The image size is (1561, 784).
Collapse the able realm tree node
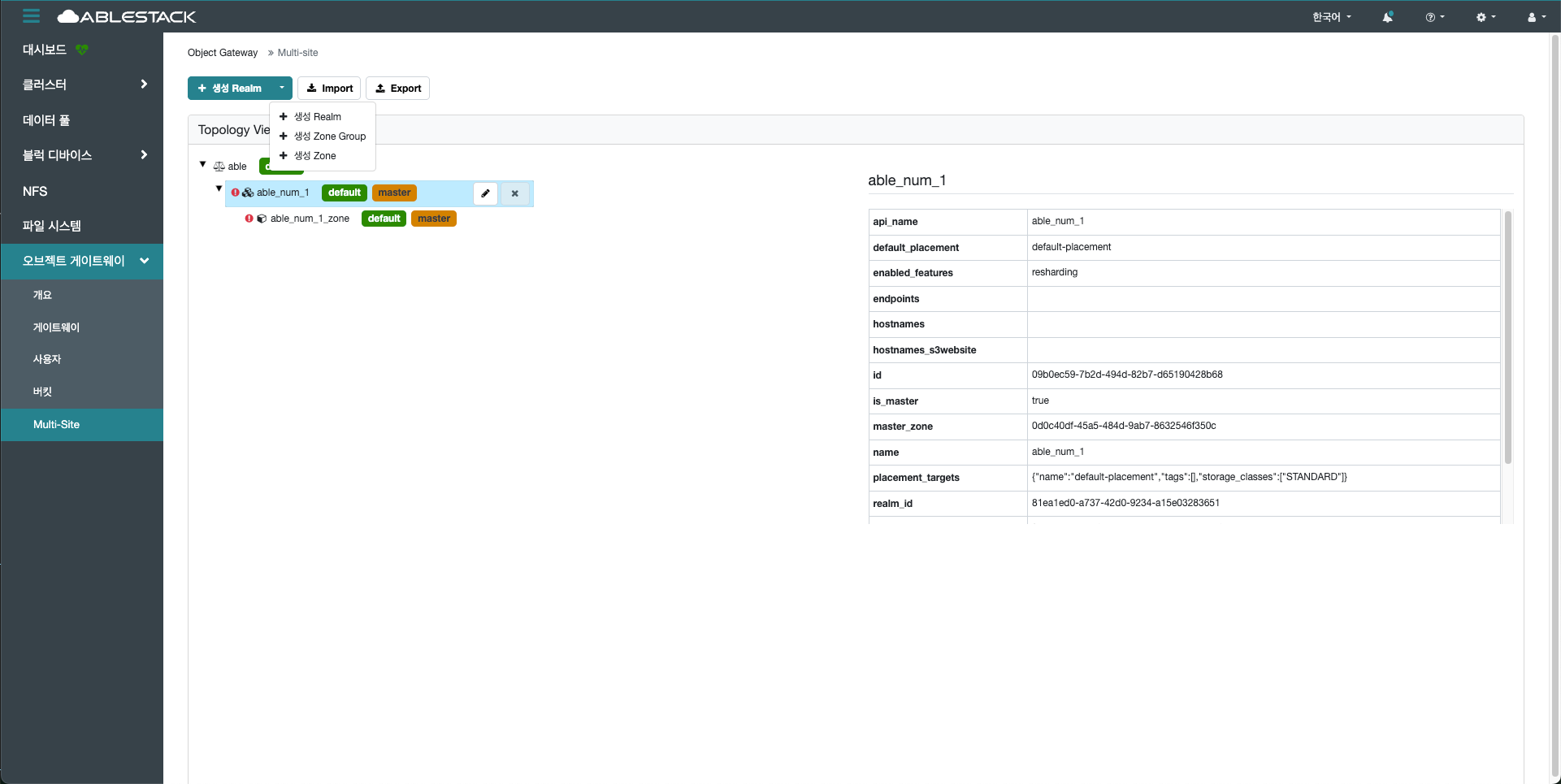click(x=203, y=165)
